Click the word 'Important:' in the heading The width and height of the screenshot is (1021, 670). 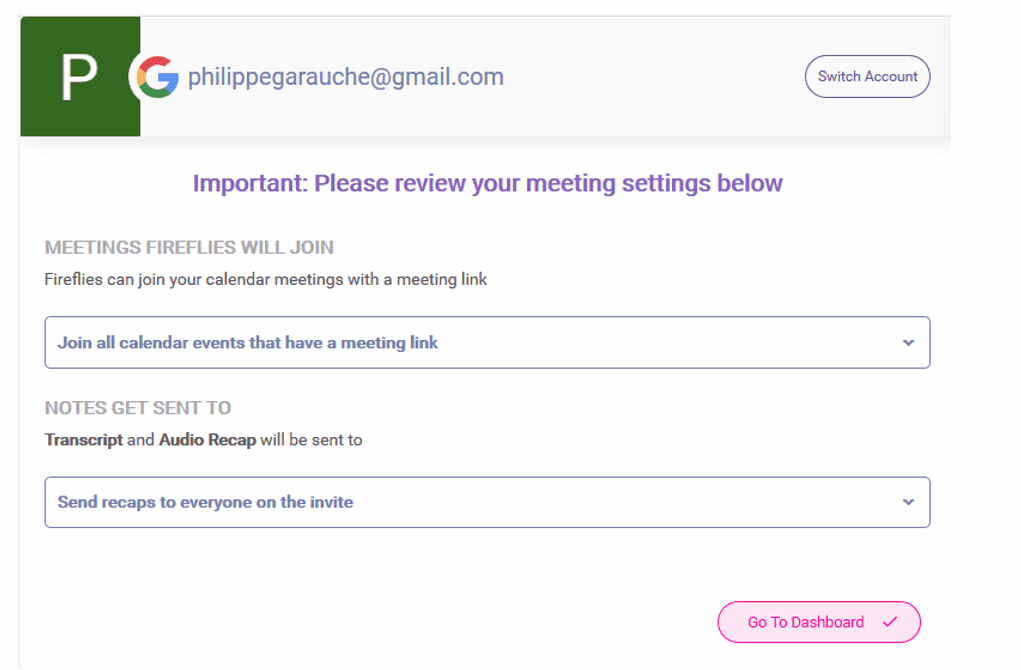(x=250, y=183)
